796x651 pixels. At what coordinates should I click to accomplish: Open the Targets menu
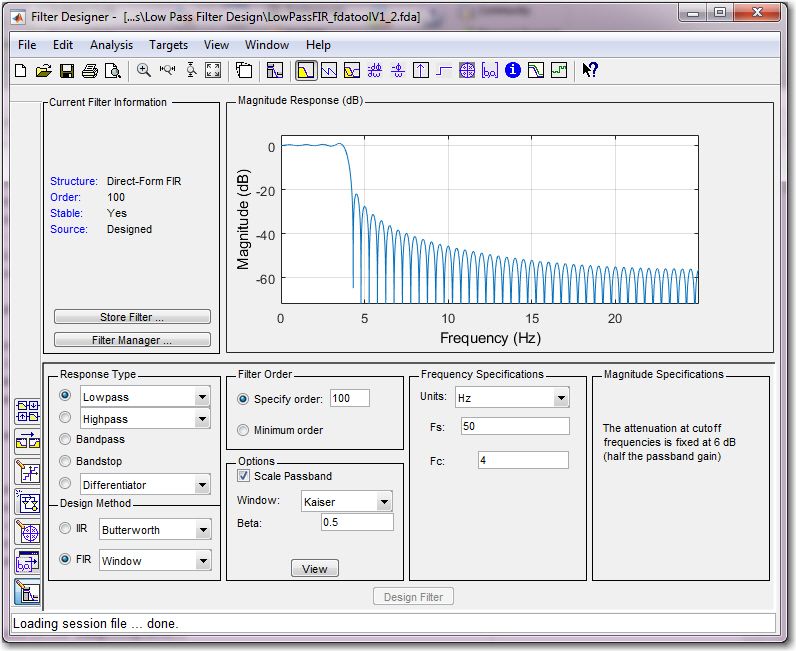[169, 45]
